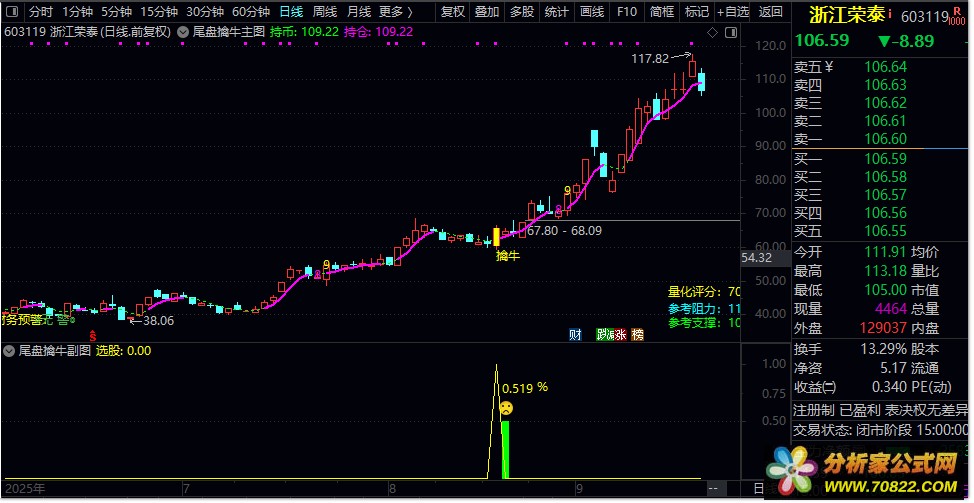This screenshot has height=503, width=974.
Task: Click the 卖五 price 106.64
Action: (x=886, y=67)
